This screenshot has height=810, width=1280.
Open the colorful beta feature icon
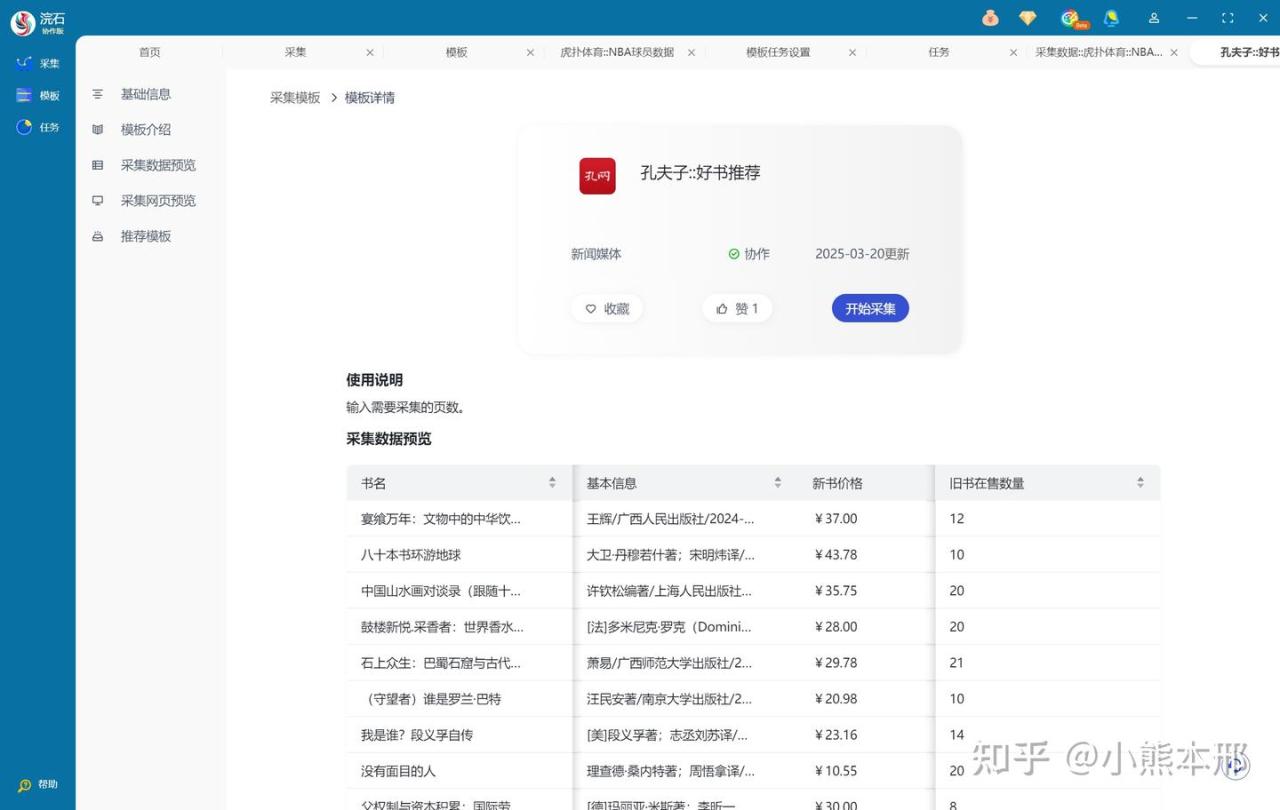(1072, 18)
